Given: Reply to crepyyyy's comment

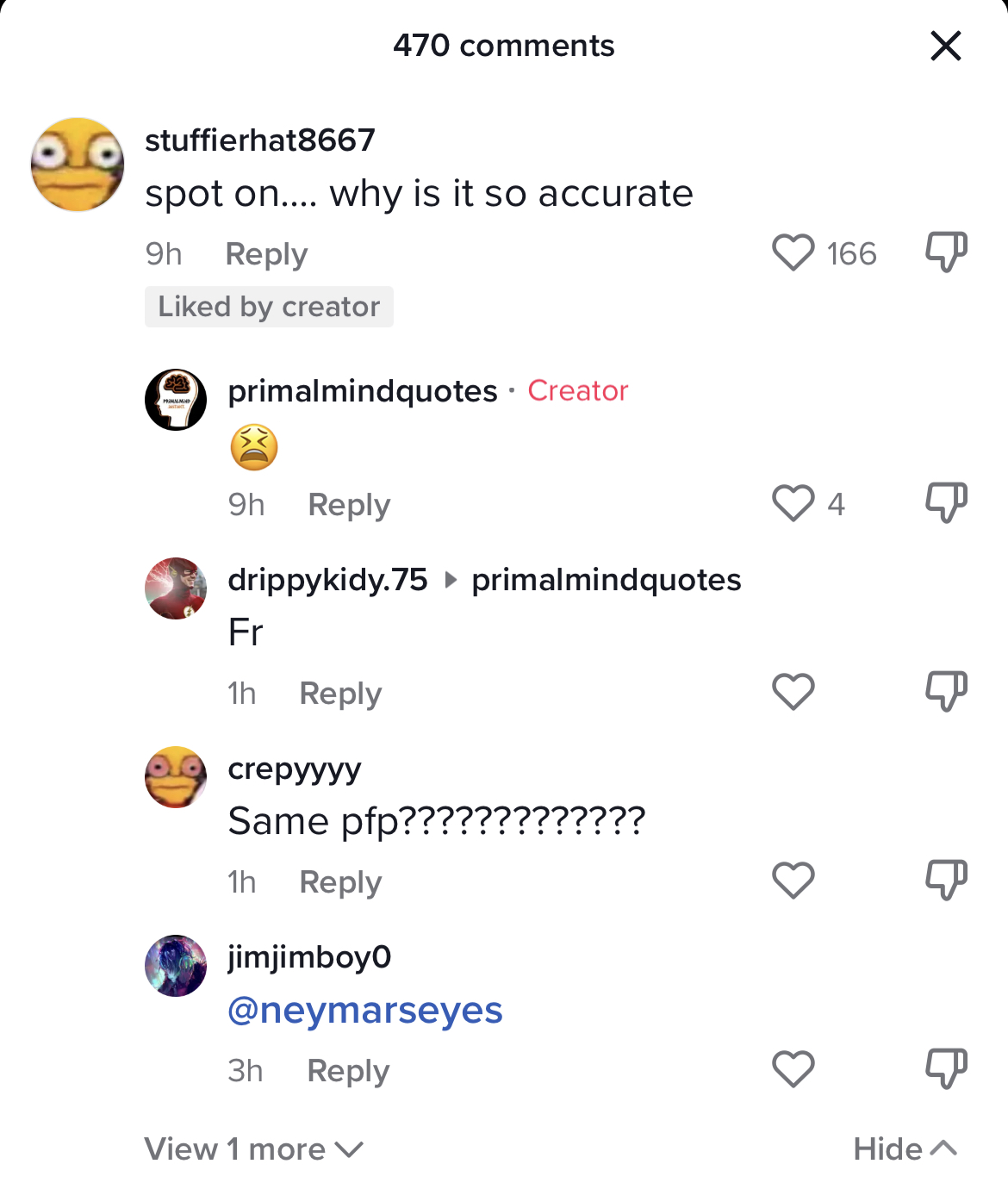Looking at the screenshot, I should pos(340,882).
